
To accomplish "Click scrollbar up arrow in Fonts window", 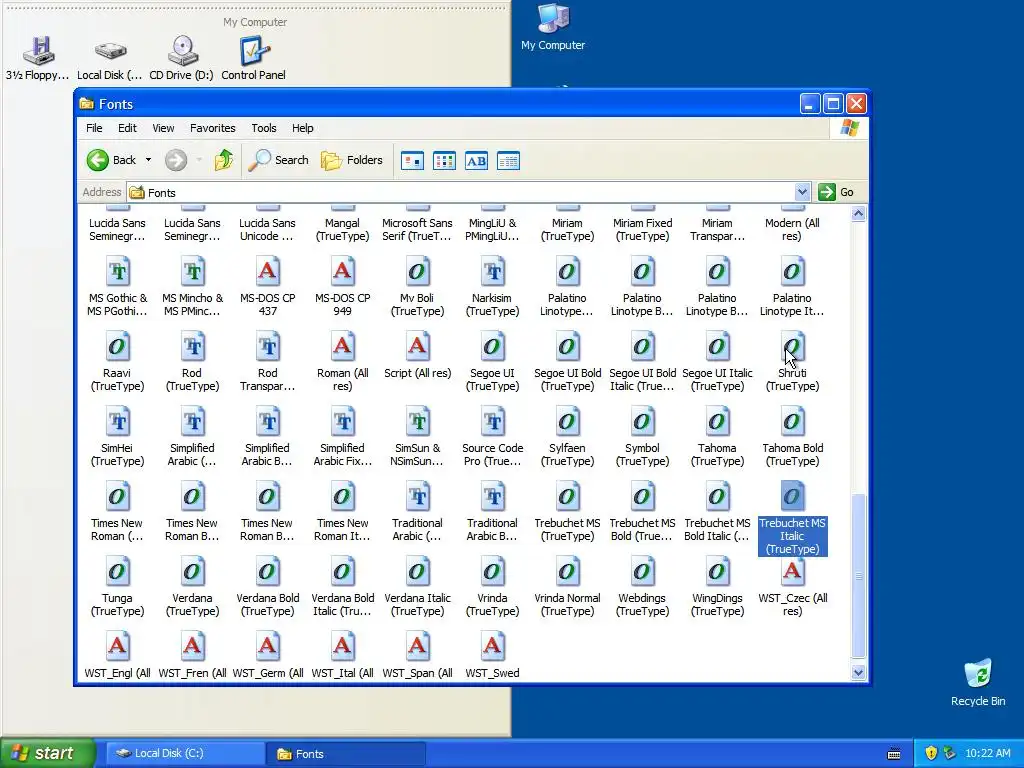I will [x=858, y=214].
